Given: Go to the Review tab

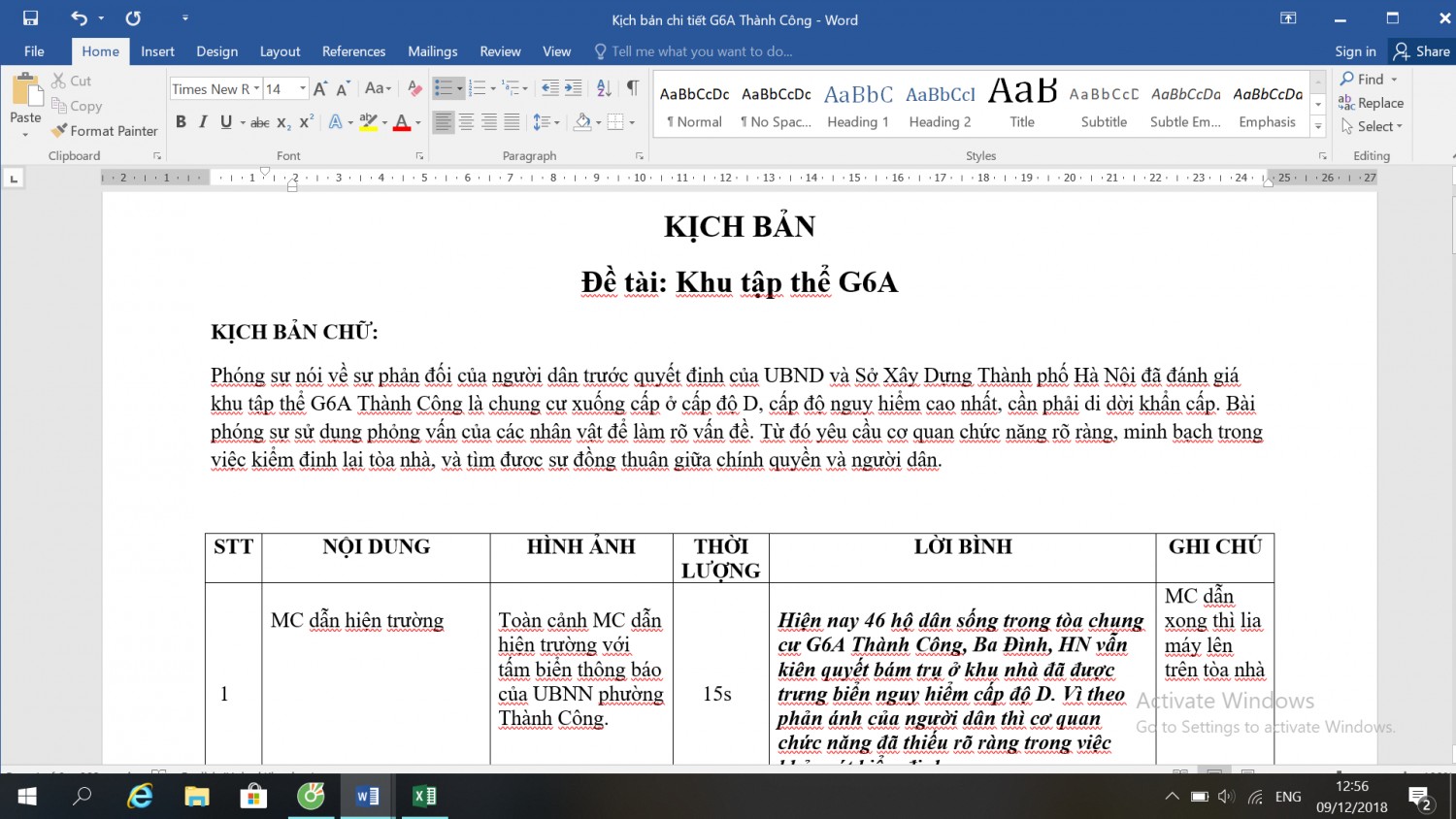Looking at the screenshot, I should tap(500, 51).
